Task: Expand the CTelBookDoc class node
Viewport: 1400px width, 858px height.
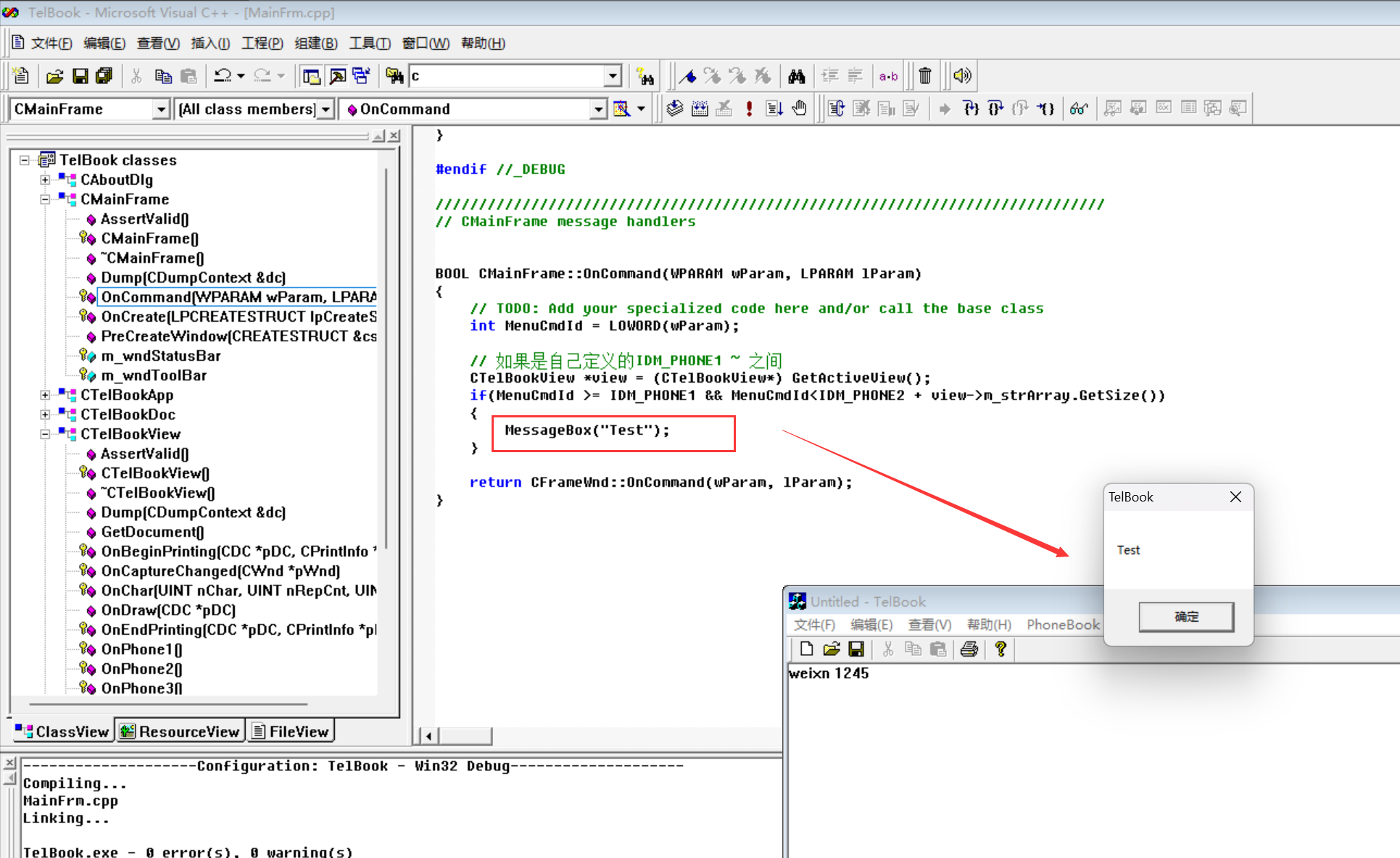Action: coord(45,415)
